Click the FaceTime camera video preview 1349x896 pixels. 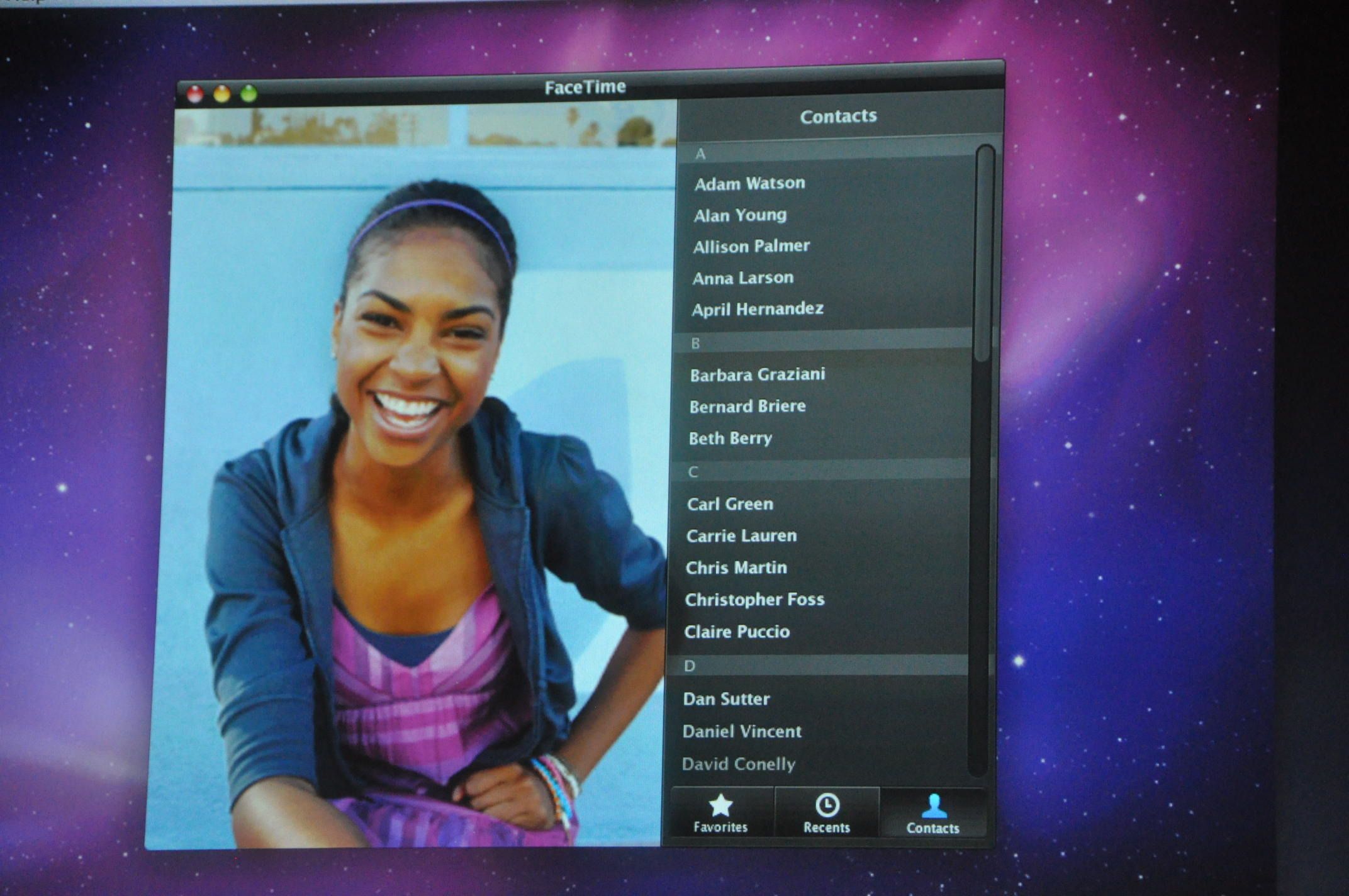[x=417, y=475]
